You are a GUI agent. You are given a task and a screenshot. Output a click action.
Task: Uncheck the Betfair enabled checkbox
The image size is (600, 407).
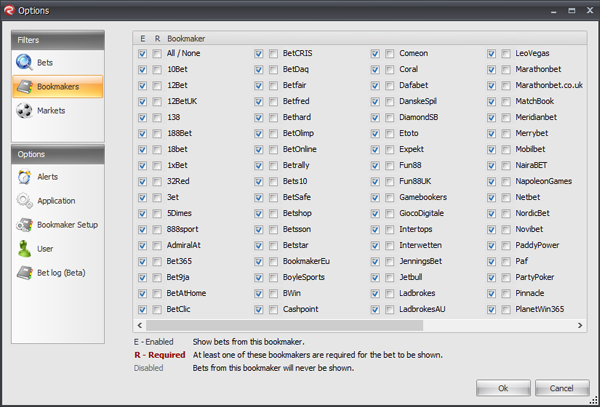pos(259,86)
